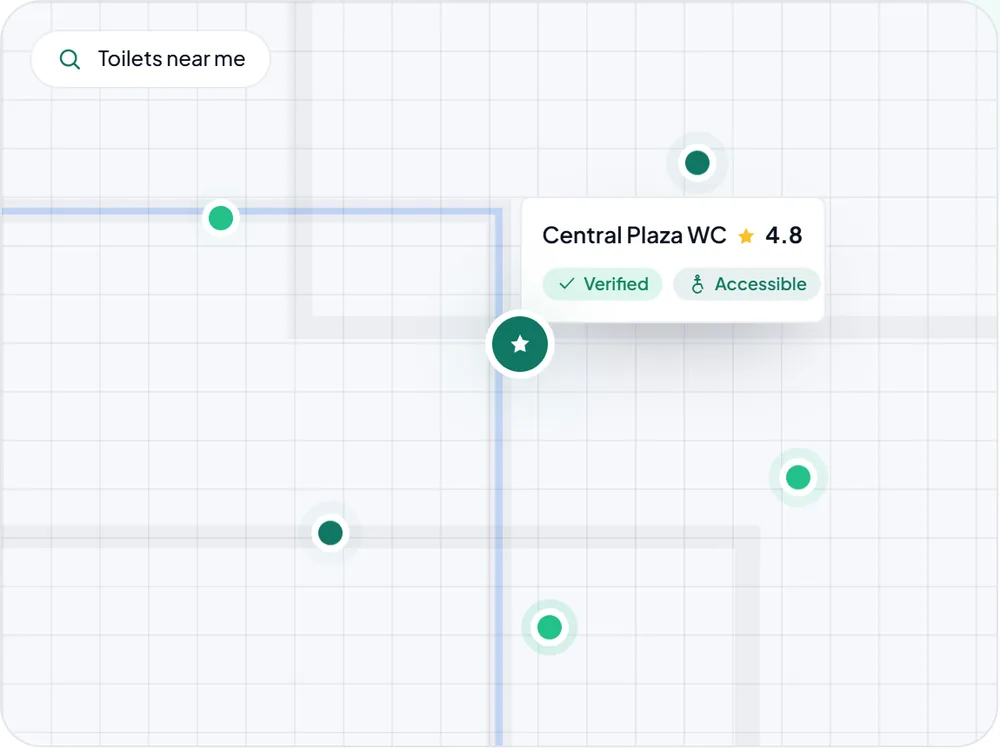
Task: Select the dark green pin above the popup card
Action: coord(697,163)
